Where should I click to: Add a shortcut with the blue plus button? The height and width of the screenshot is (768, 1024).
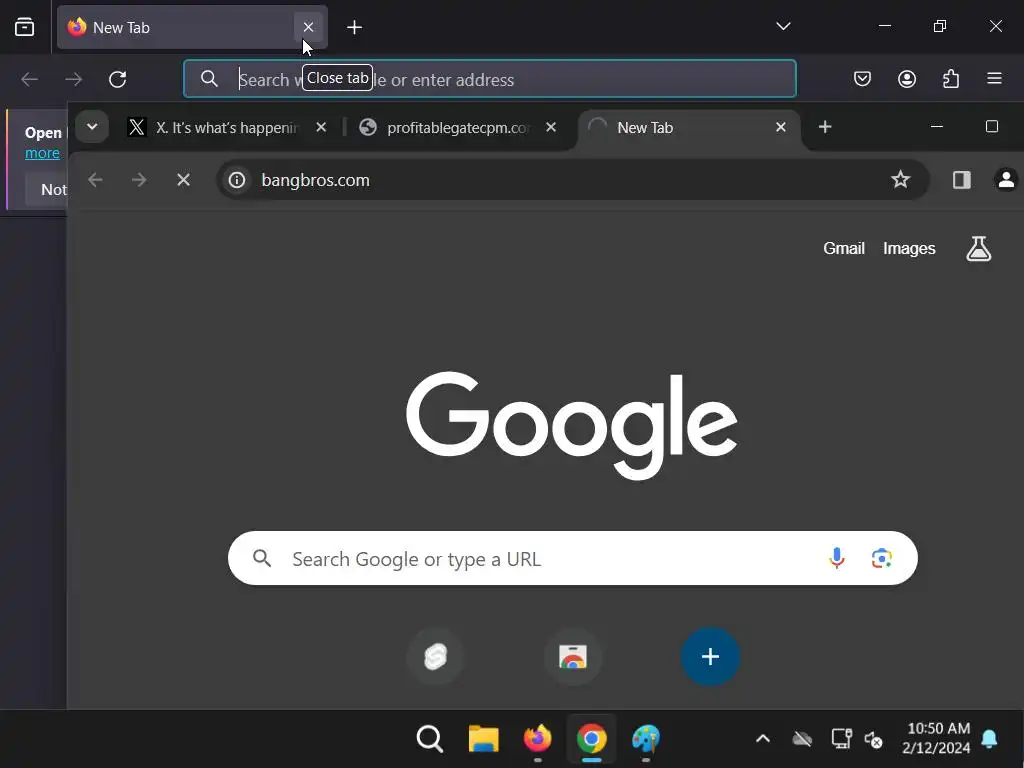tap(711, 656)
